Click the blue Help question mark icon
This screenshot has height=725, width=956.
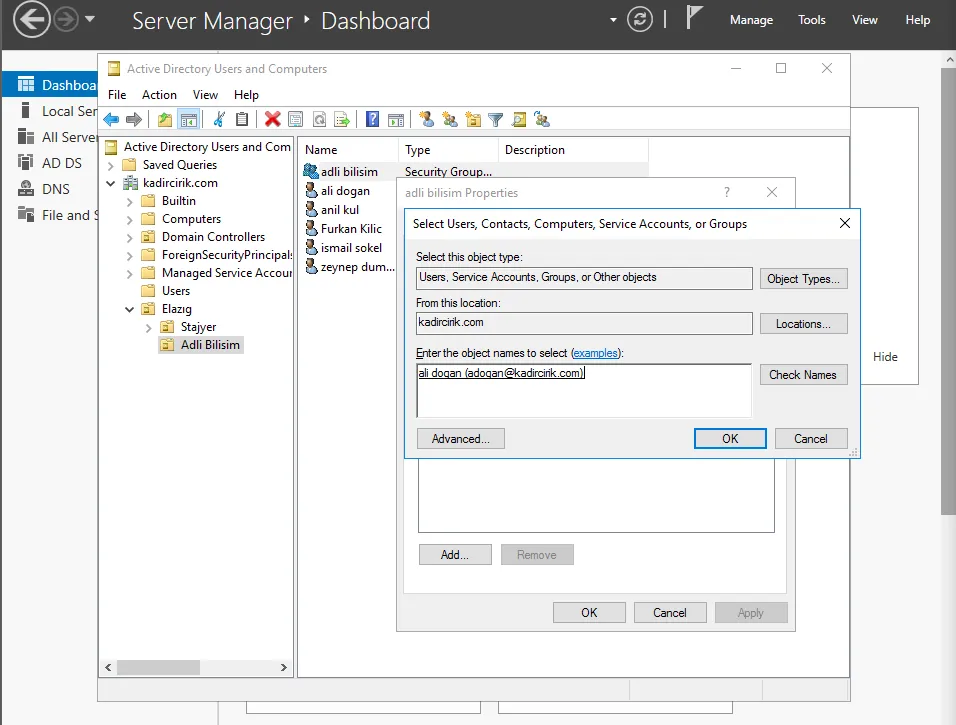point(373,120)
